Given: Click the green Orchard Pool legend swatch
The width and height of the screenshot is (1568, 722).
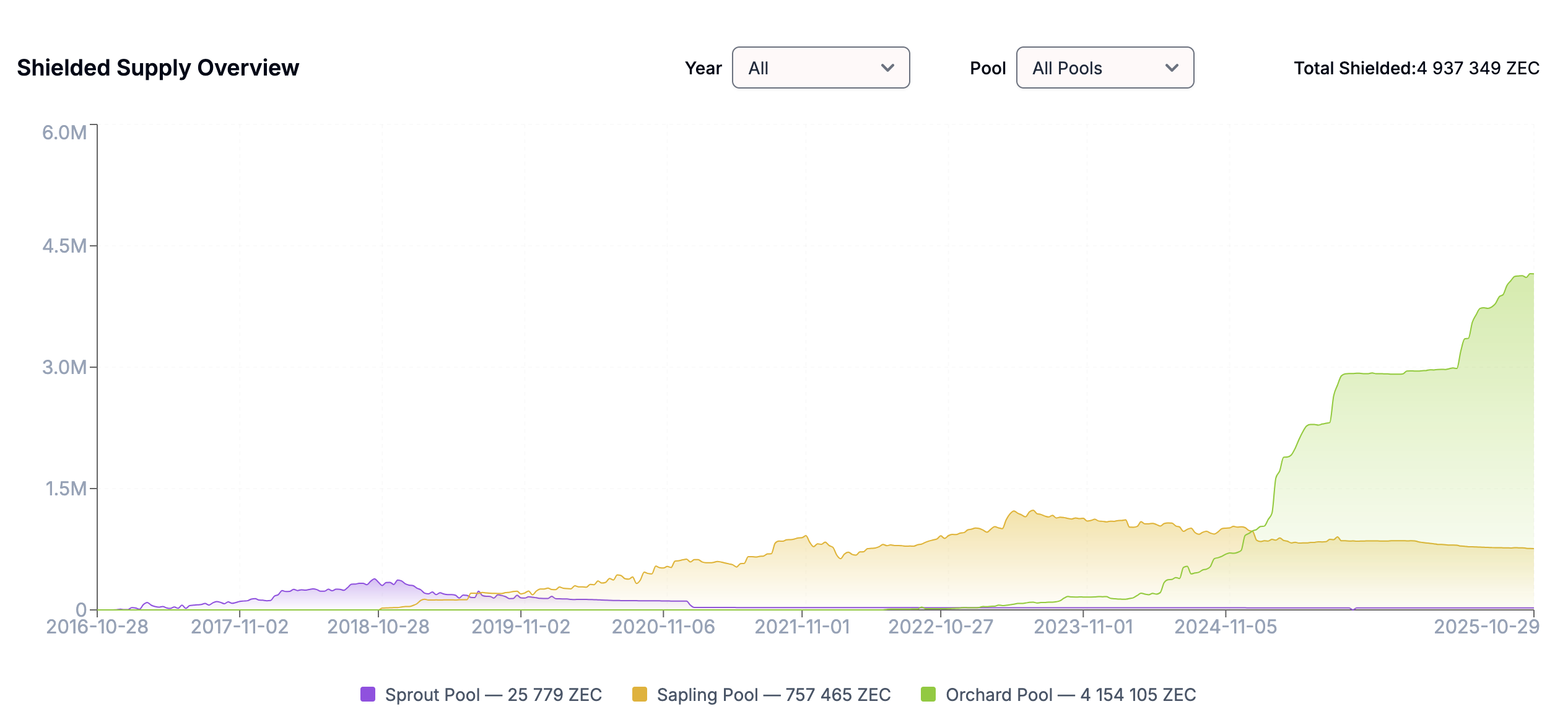Looking at the screenshot, I should coord(928,695).
